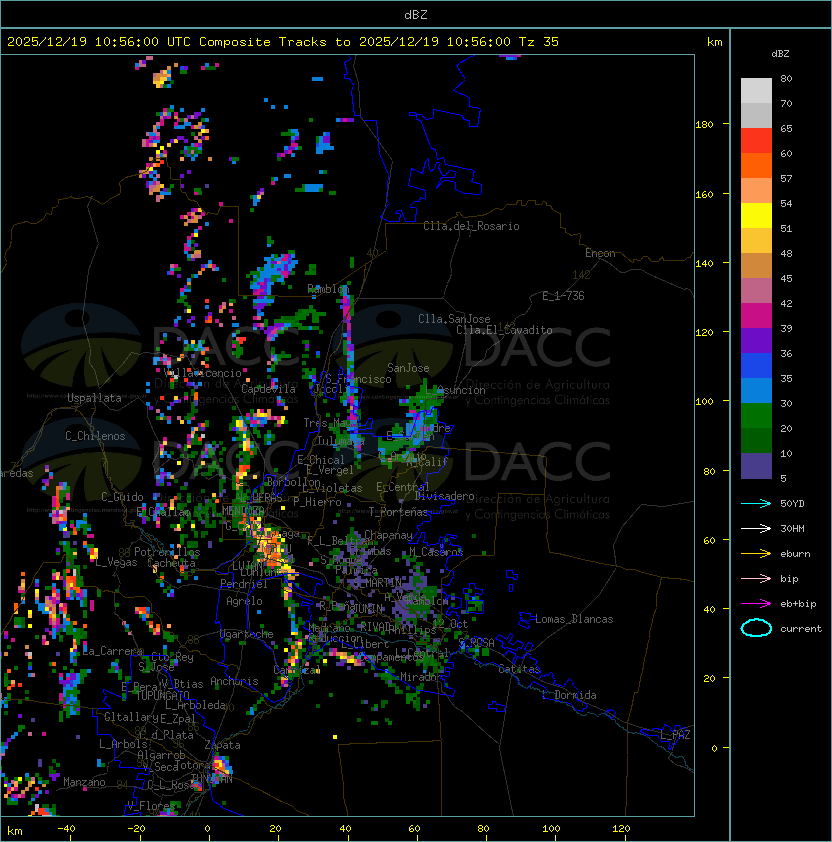Click the SanJose map label
This screenshot has height=842, width=832.
tap(408, 368)
